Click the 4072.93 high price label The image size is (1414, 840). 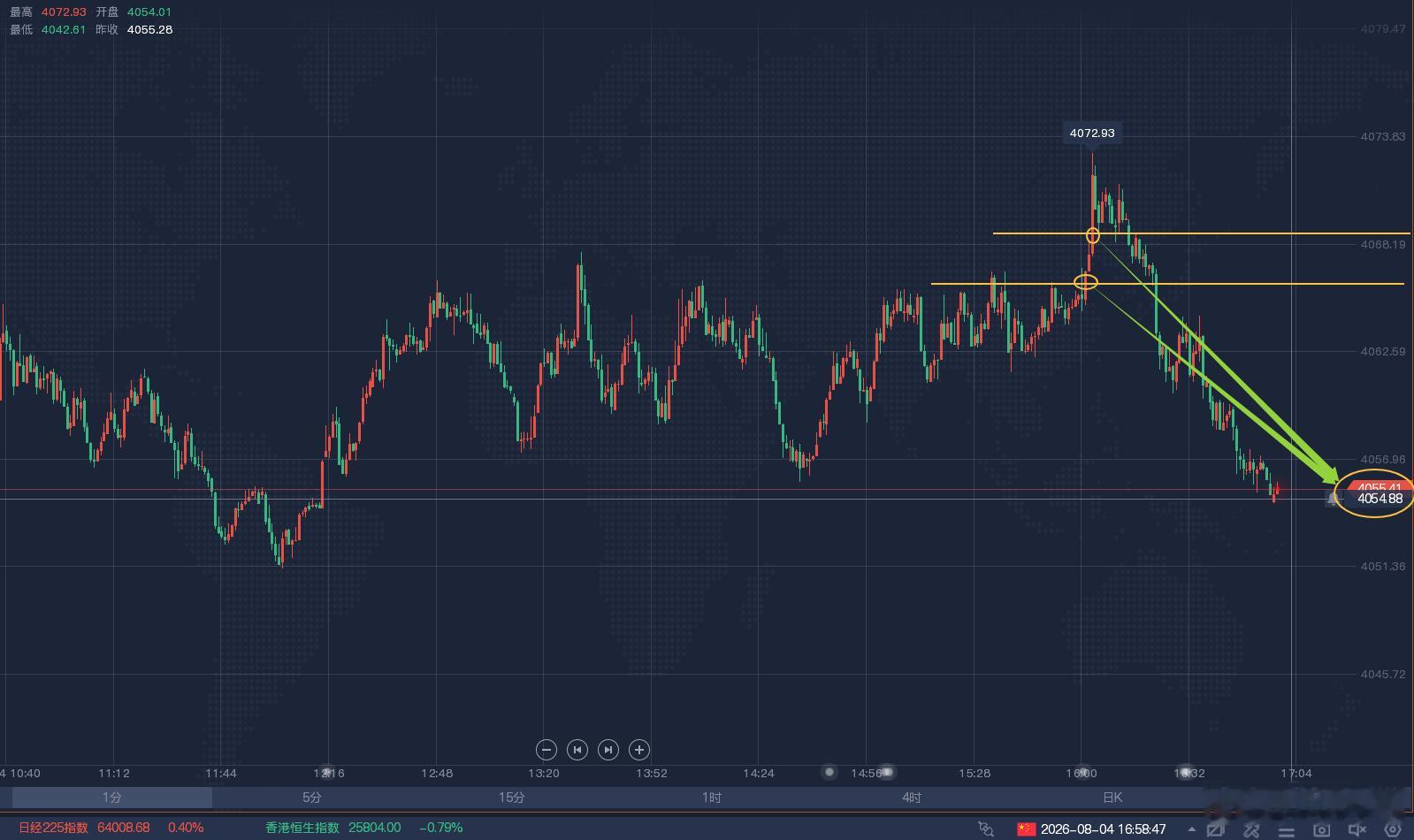click(1092, 134)
